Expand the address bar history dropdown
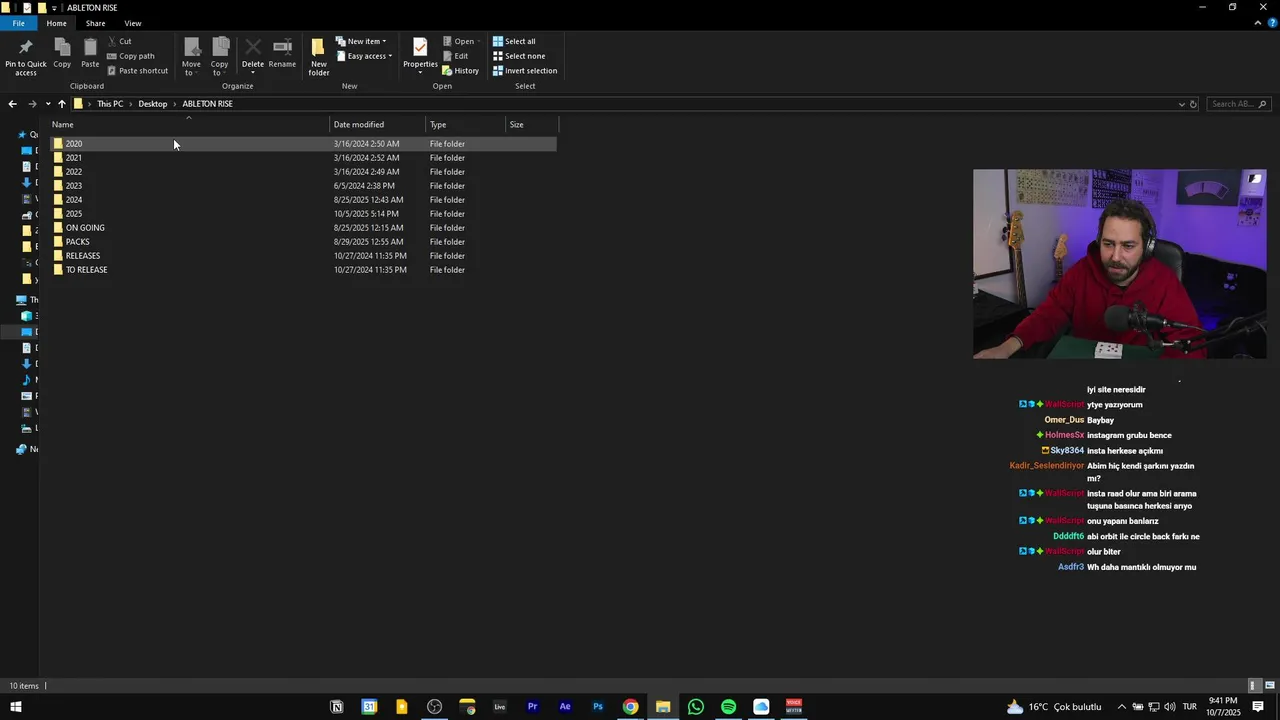1280x720 pixels. coord(1181,104)
